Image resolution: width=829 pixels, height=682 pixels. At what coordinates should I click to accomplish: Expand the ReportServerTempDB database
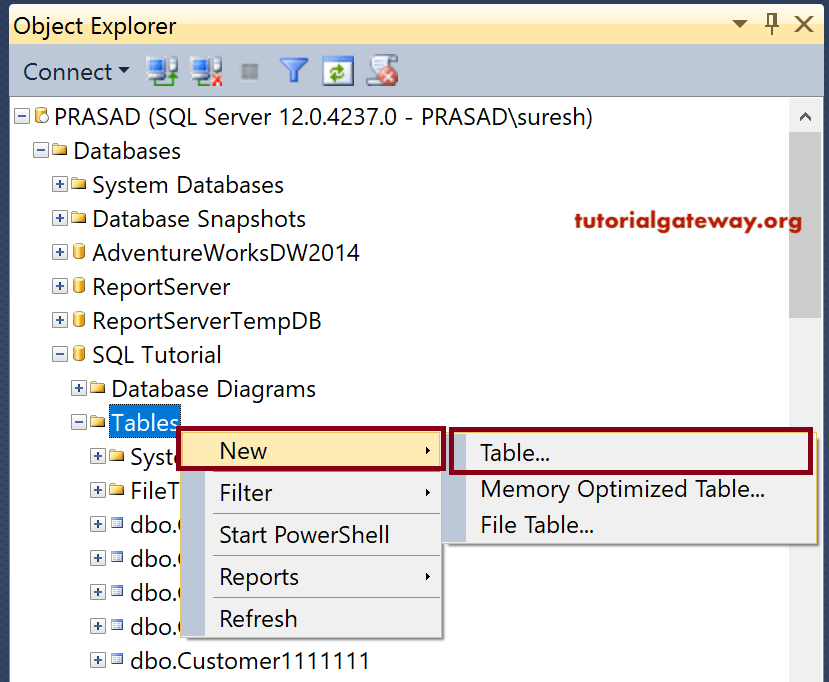pyautogui.click(x=60, y=320)
